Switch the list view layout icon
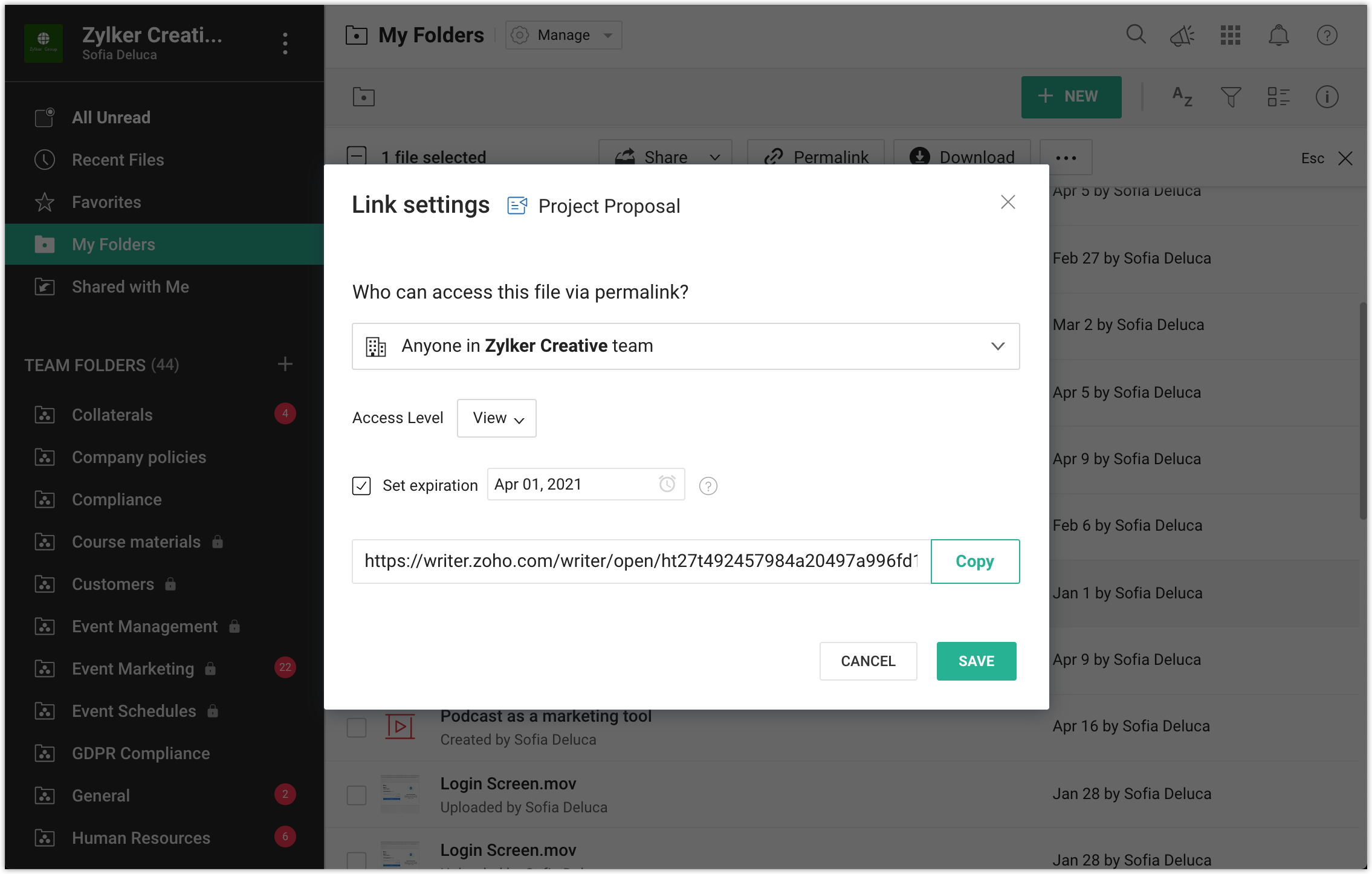 tap(1278, 97)
